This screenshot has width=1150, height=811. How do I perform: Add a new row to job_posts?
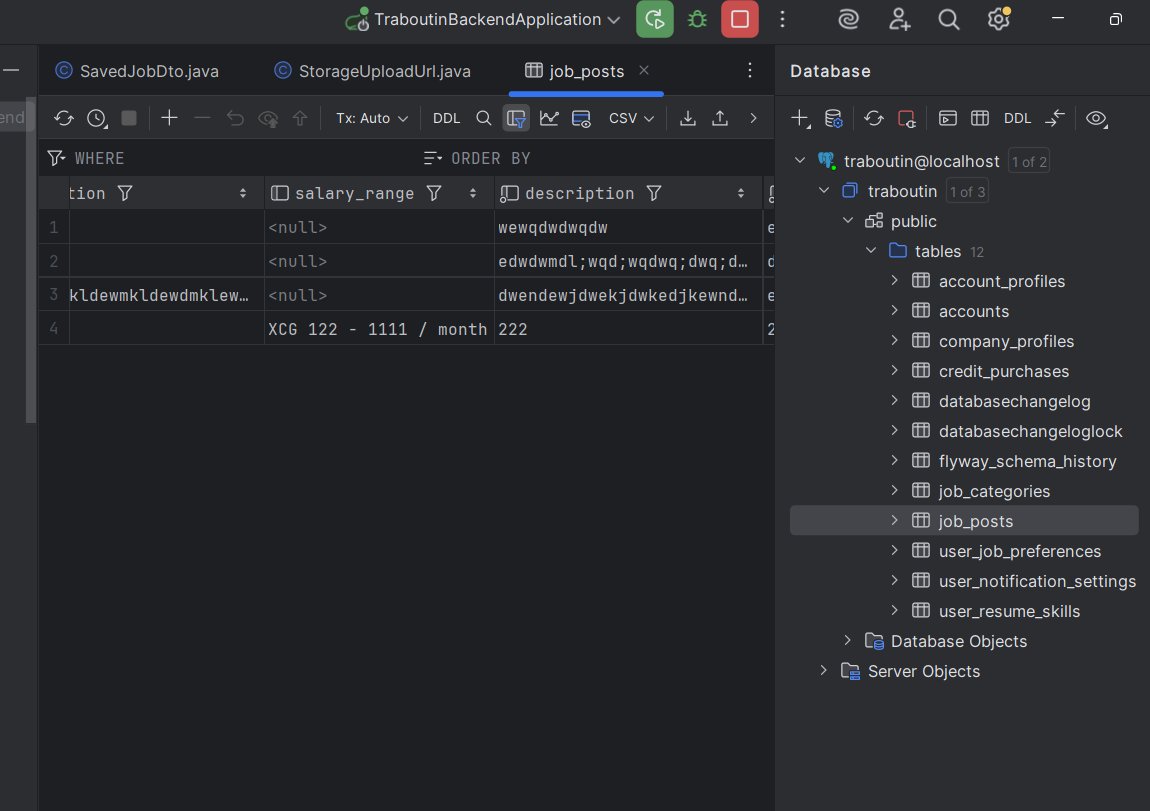click(x=169, y=118)
